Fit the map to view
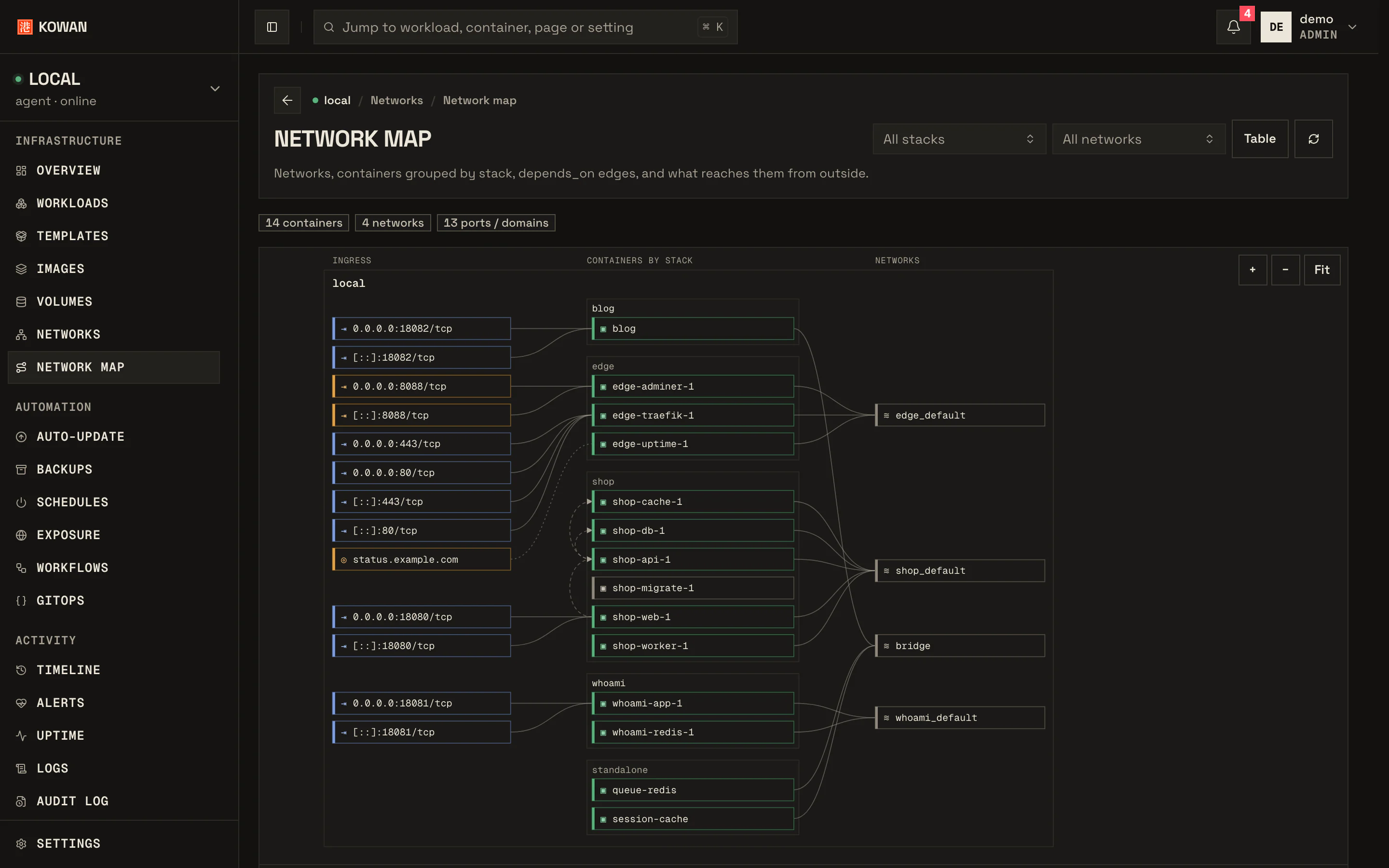Screen dimensions: 1389x868 (1322, 270)
